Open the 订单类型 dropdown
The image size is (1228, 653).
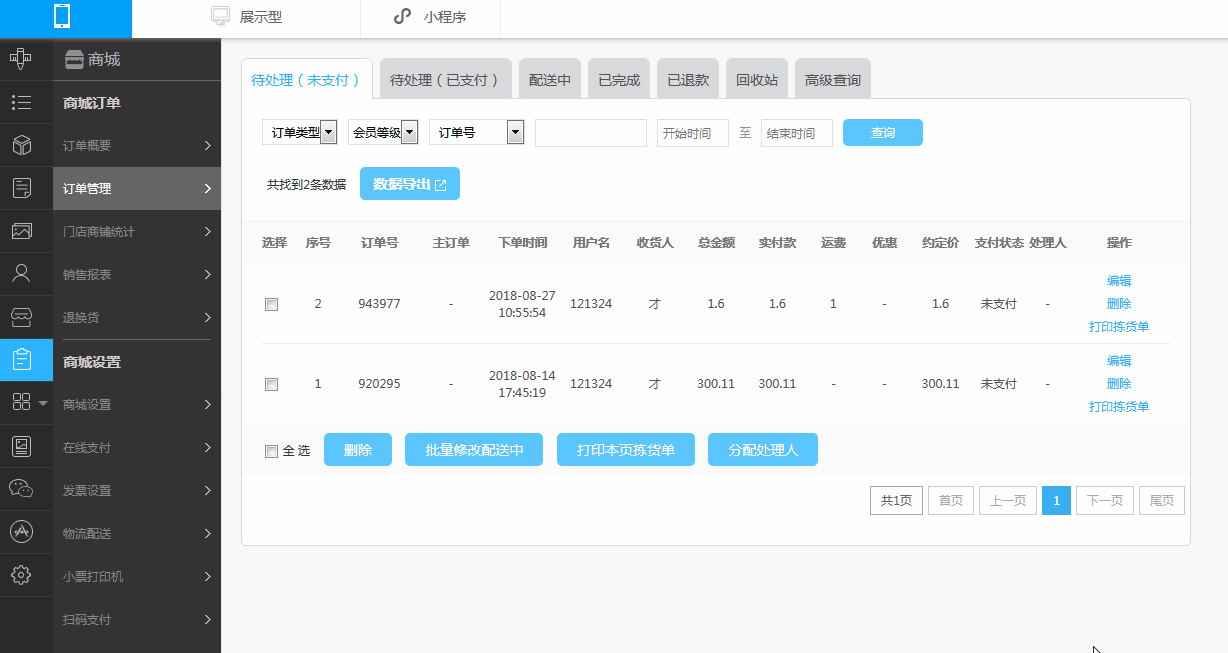299,132
